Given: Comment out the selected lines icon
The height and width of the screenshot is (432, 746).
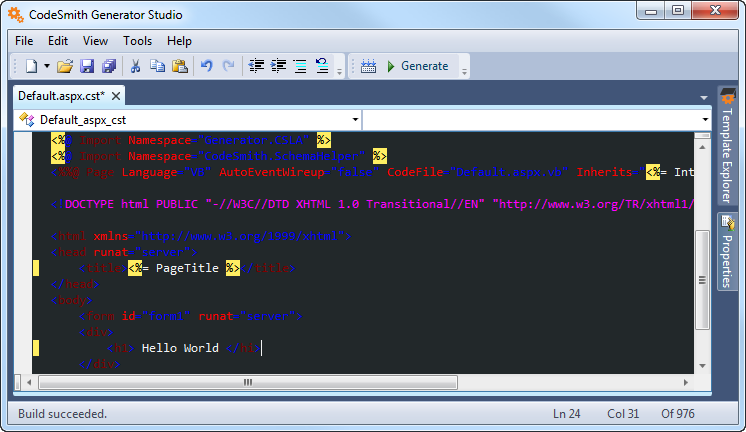Looking at the screenshot, I should pyautogui.click(x=300, y=66).
